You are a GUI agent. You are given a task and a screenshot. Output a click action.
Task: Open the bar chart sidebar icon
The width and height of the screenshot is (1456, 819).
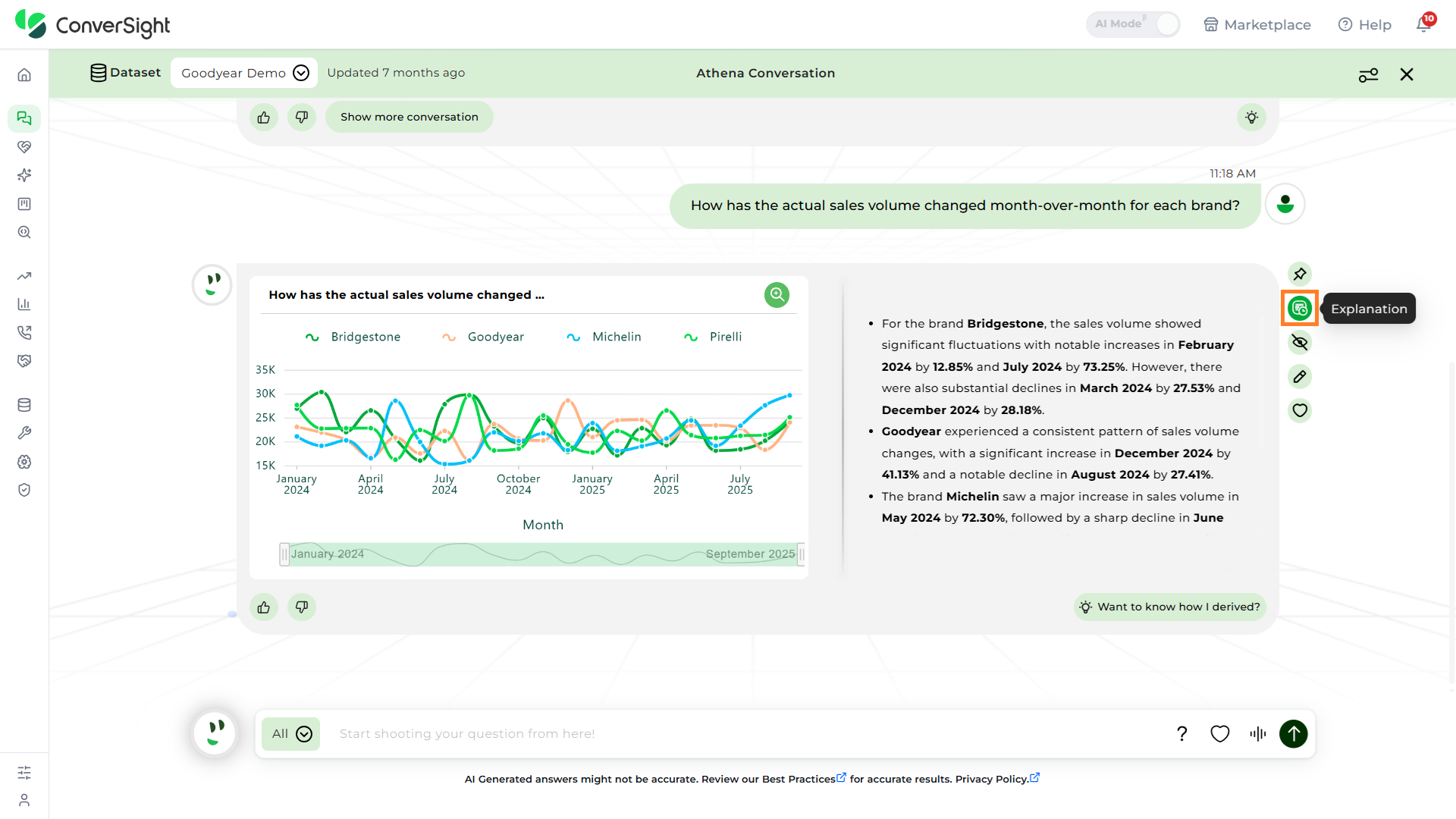(24, 304)
